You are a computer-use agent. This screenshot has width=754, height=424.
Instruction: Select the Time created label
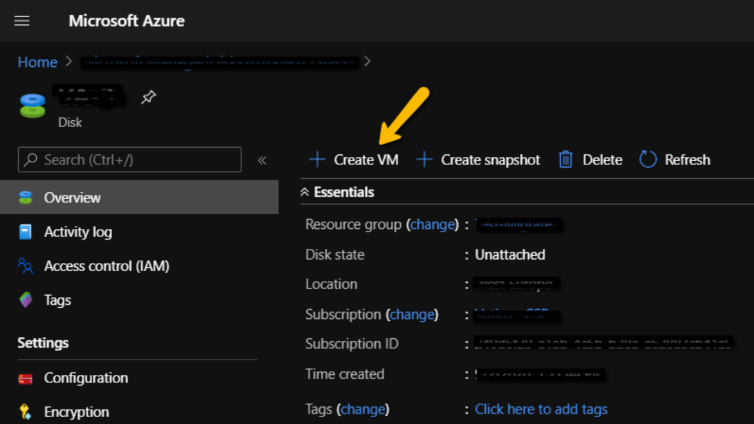coord(345,374)
